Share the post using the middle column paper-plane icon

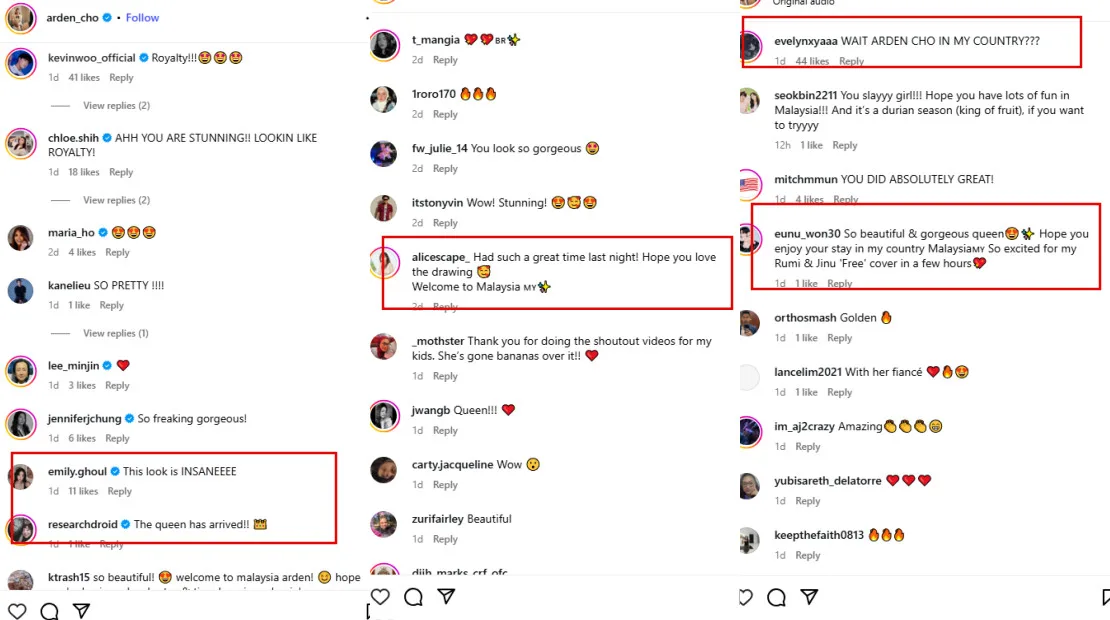[446, 597]
